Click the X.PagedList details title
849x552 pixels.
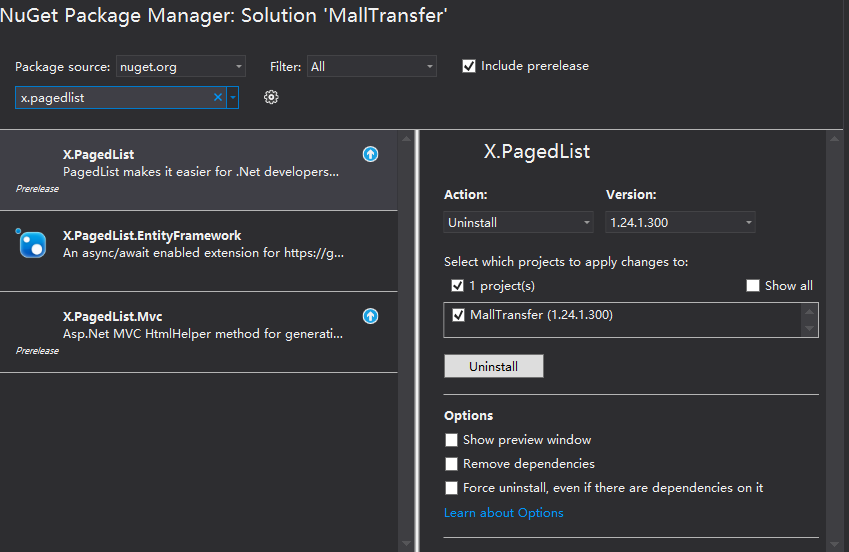point(537,152)
